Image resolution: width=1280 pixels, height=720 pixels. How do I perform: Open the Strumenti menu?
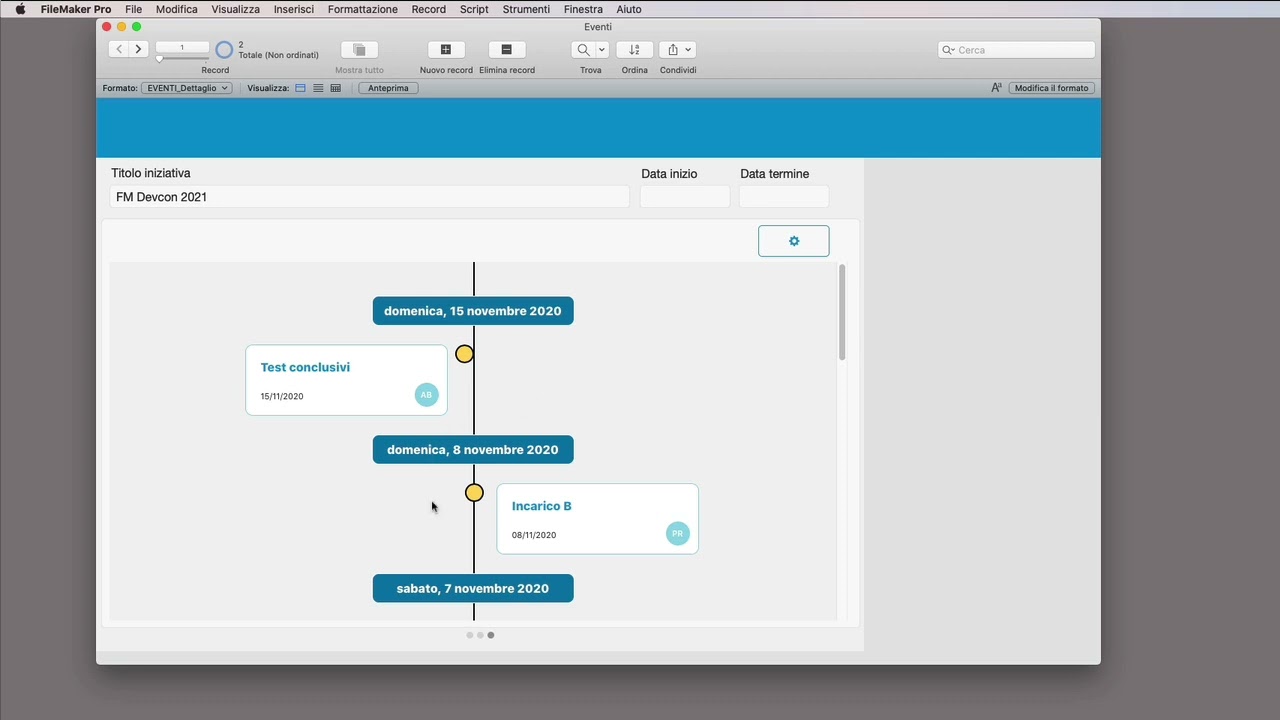coord(526,9)
